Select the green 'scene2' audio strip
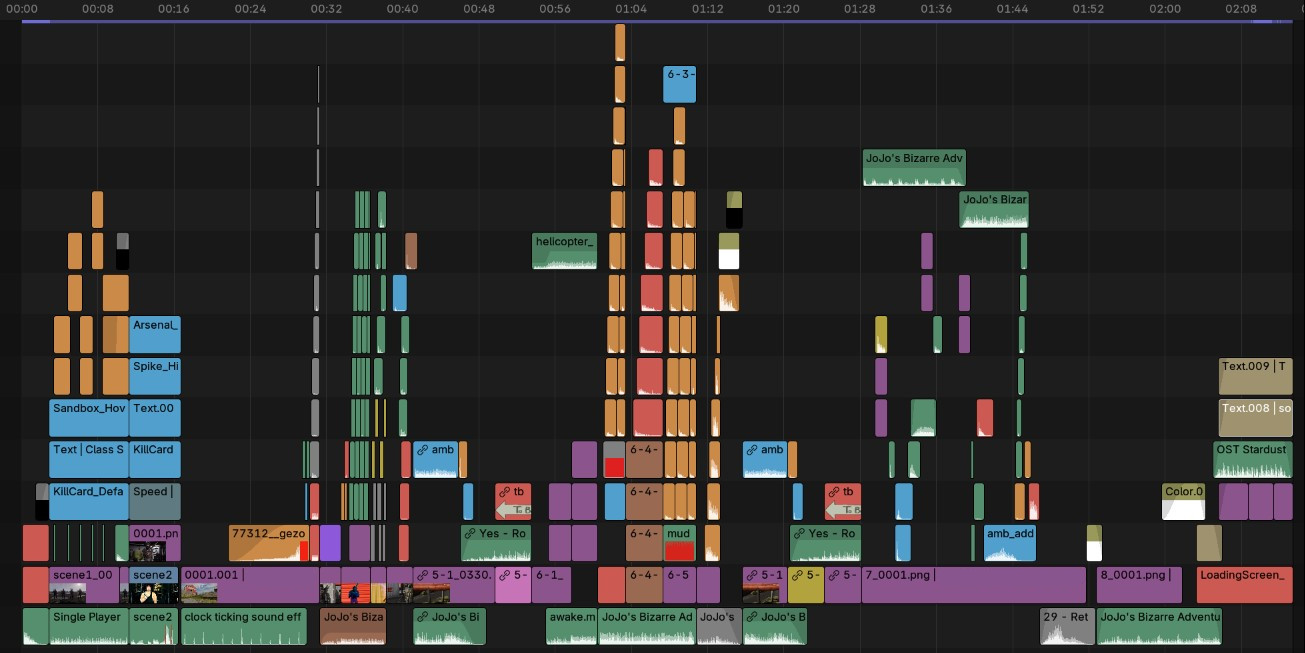The image size is (1305, 653). tap(155, 627)
